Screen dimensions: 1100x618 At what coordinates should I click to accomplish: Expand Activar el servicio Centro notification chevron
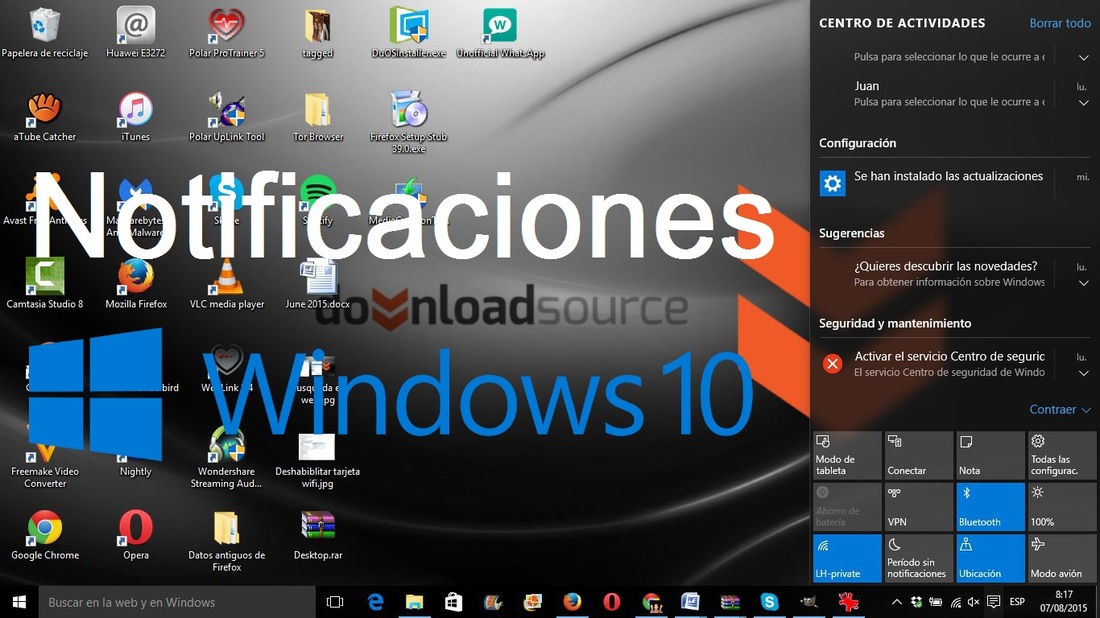(x=1083, y=373)
